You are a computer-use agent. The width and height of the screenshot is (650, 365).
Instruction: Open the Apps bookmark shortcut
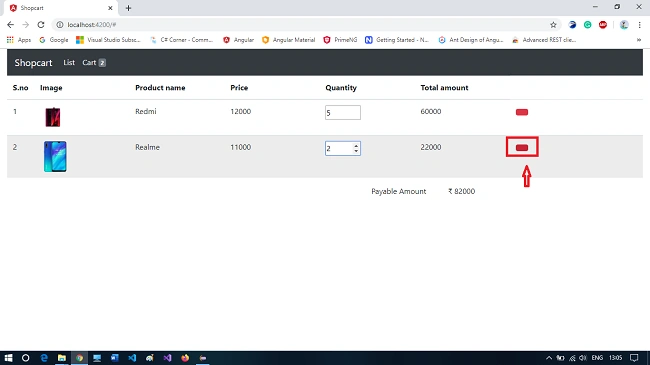click(x=19, y=40)
